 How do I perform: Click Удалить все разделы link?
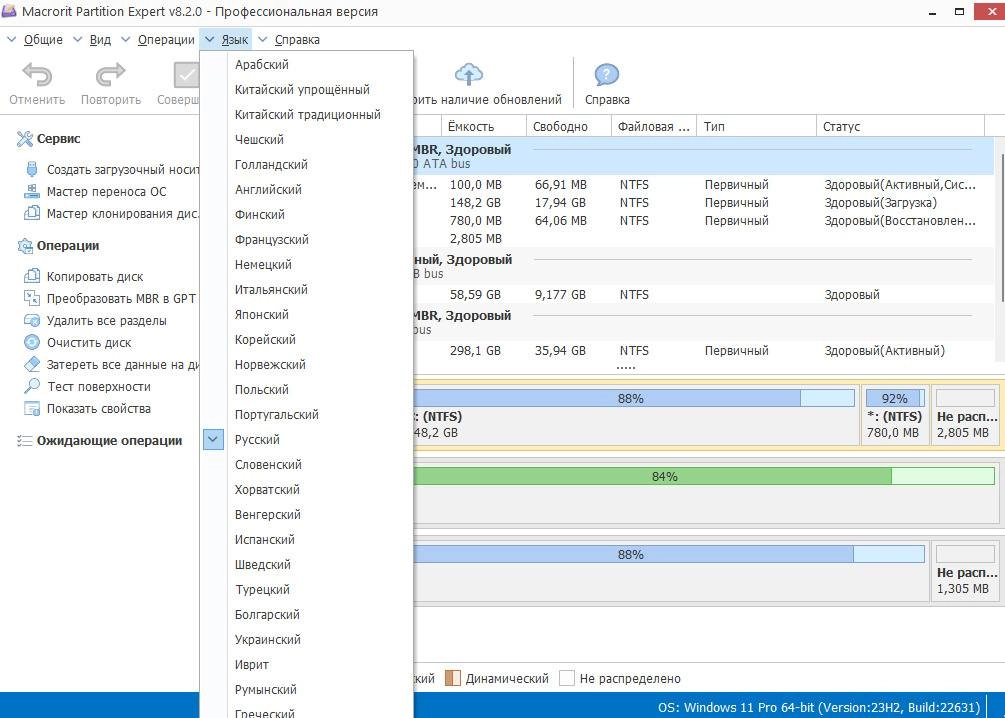106,321
